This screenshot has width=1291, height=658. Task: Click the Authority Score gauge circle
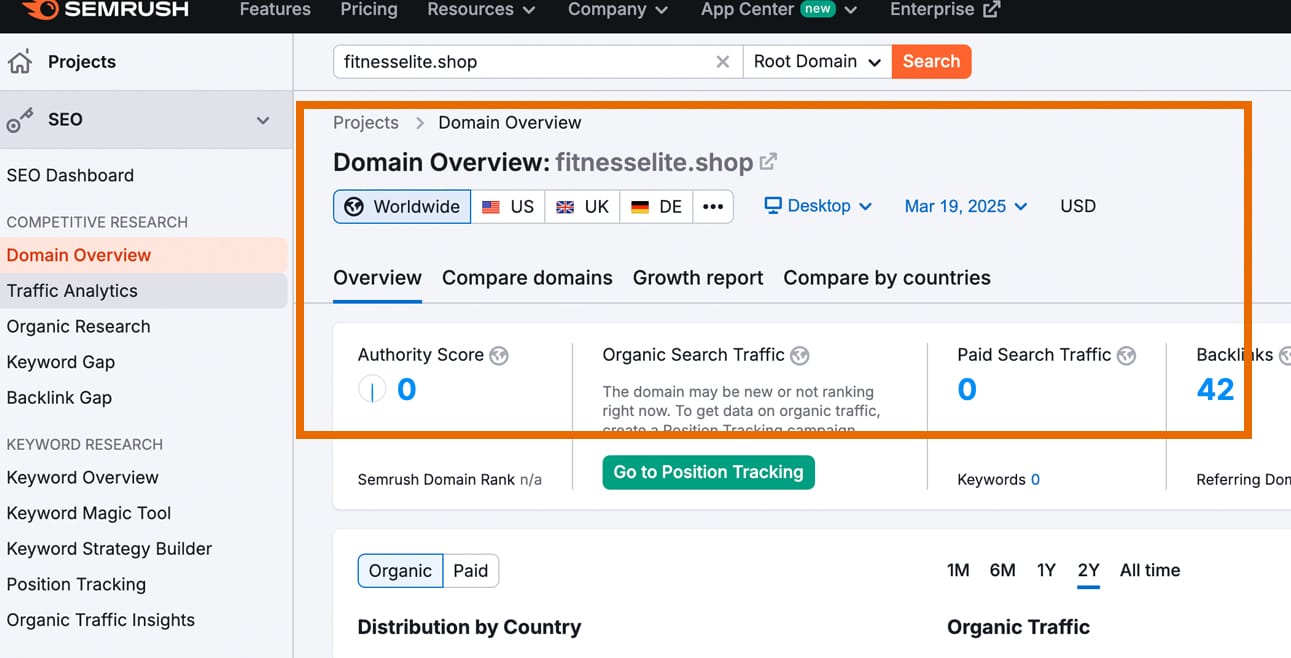[372, 390]
